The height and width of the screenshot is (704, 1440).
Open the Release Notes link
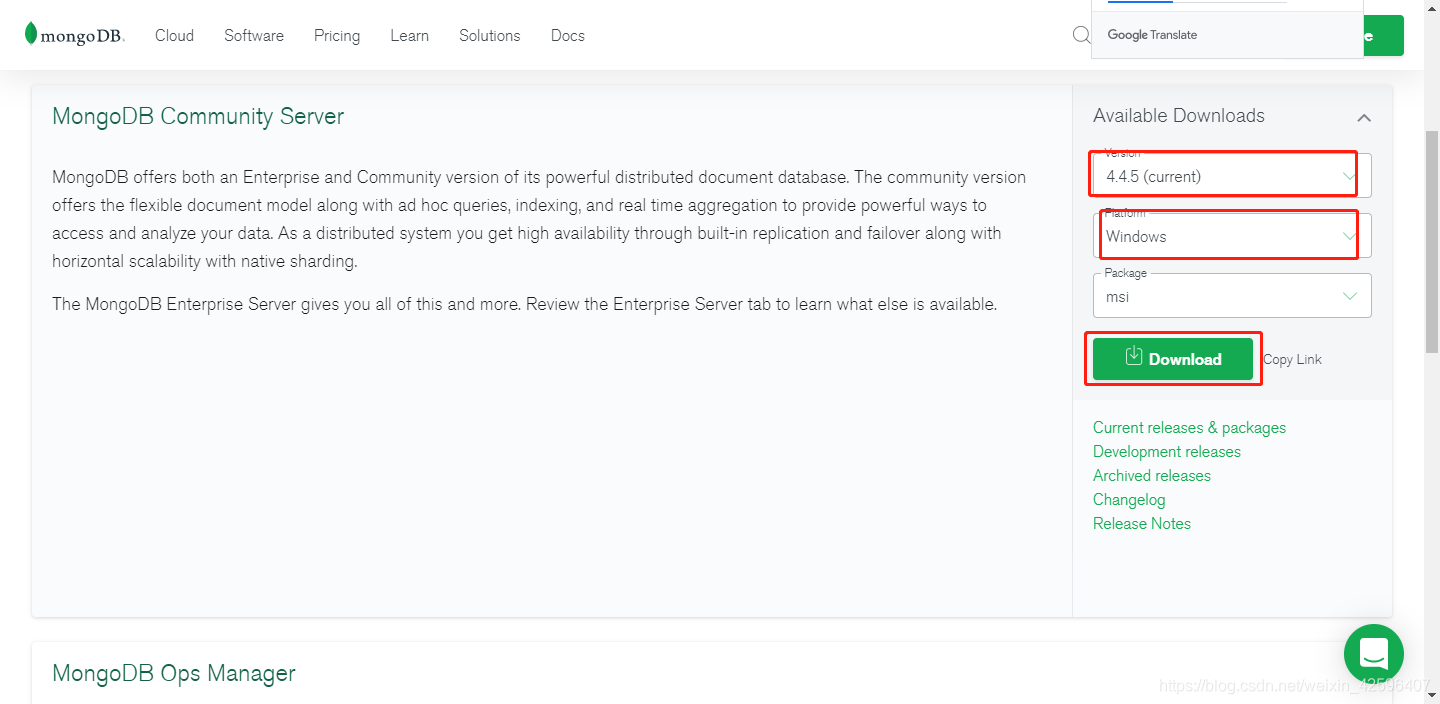pos(1141,524)
